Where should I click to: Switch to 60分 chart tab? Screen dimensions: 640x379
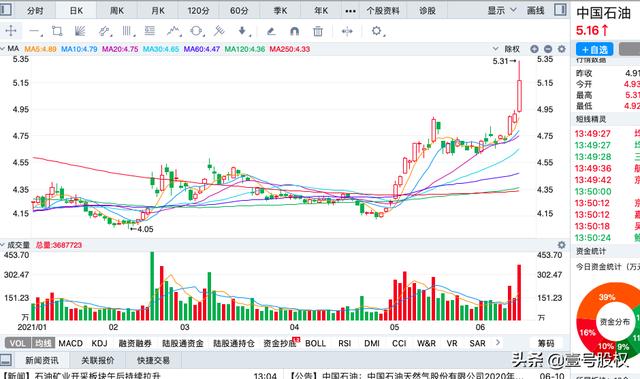tap(239, 11)
